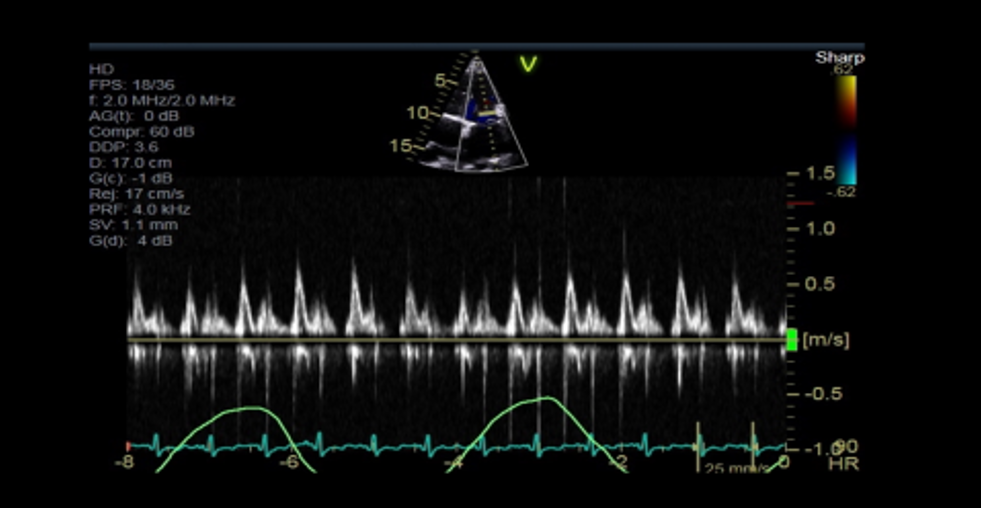Click the red tick on velocity scale
This screenshot has width=981, height=508.
pyautogui.click(x=801, y=204)
